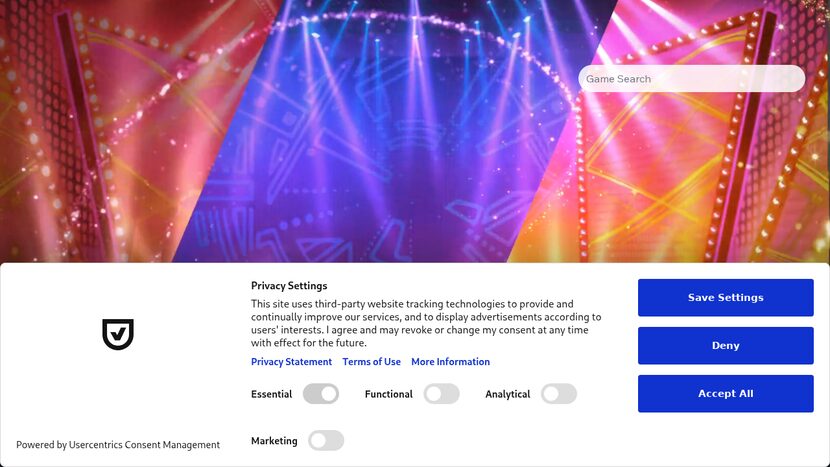Image resolution: width=830 pixels, height=467 pixels.
Task: Turn on the Analytical toggle switch
Action: 559,394
